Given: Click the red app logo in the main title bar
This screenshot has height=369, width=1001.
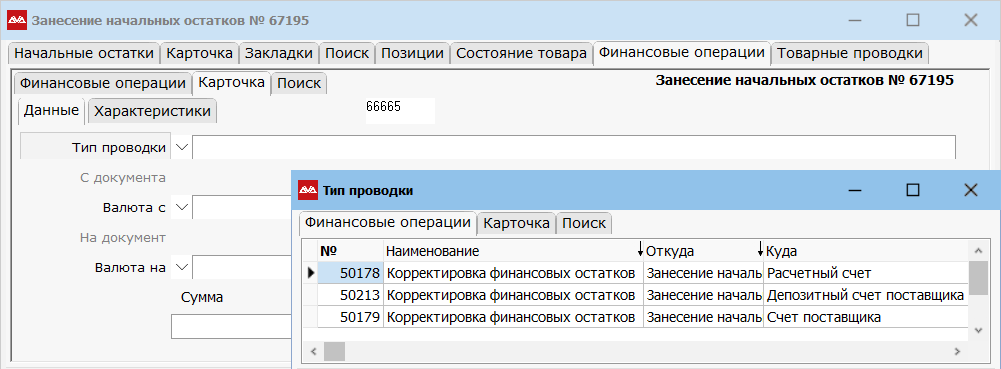Looking at the screenshot, I should click(17, 20).
